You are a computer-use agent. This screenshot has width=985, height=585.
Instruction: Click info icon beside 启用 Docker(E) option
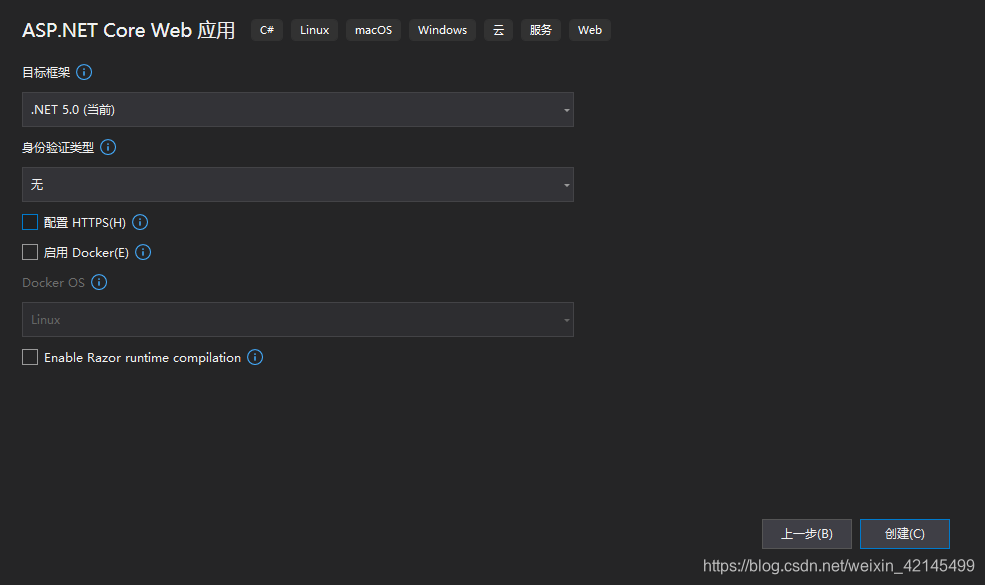click(x=142, y=252)
